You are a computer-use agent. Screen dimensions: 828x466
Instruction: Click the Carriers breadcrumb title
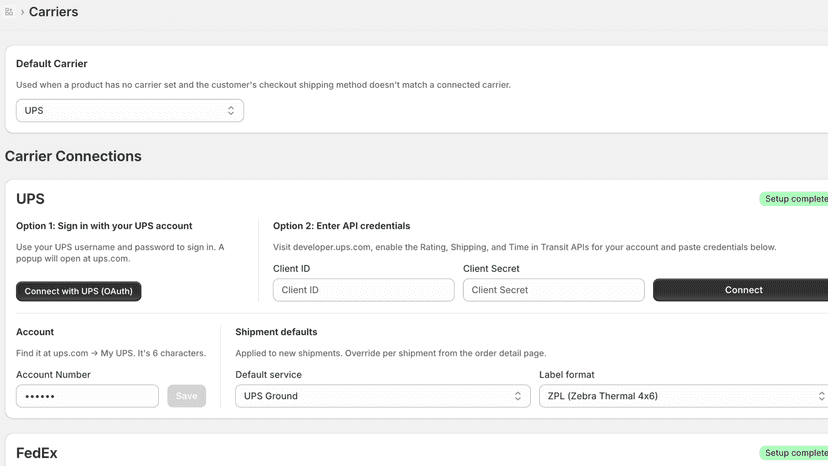(x=53, y=12)
